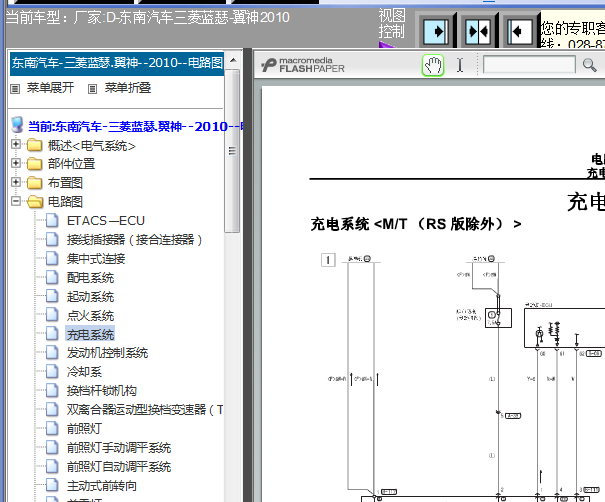Open the 换档杆锁机构 page

click(x=101, y=391)
